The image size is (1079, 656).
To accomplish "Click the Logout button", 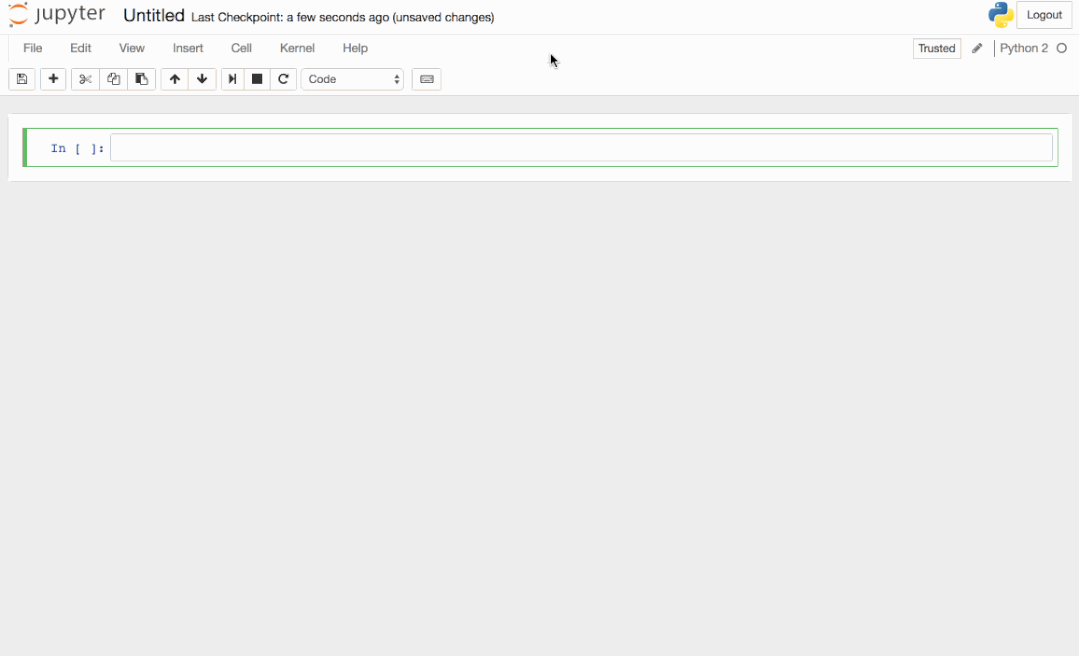I will click(1044, 14).
